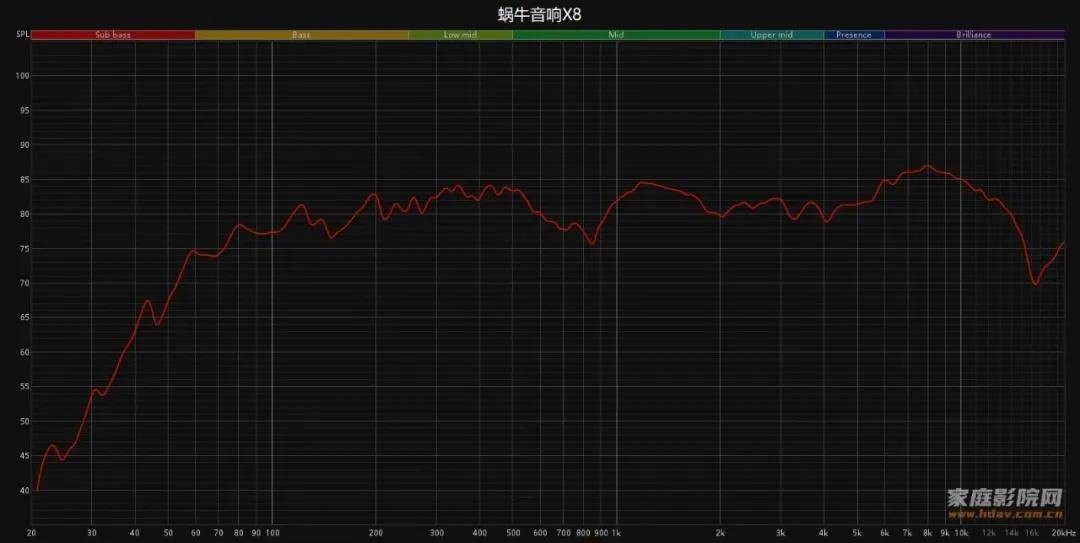Click the green Mid band label

[616, 35]
